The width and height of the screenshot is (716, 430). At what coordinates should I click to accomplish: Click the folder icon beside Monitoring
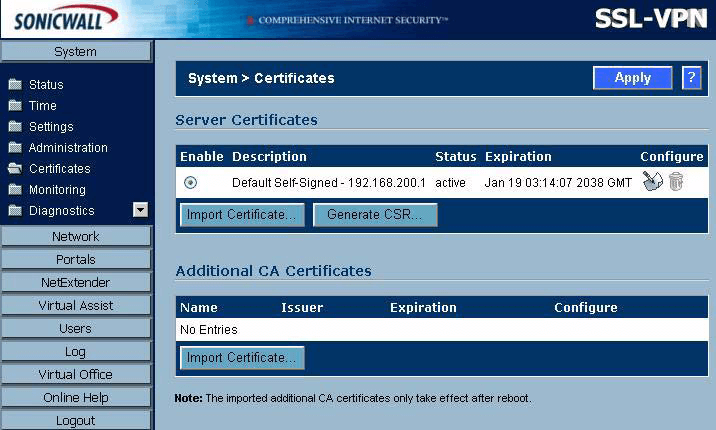15,189
